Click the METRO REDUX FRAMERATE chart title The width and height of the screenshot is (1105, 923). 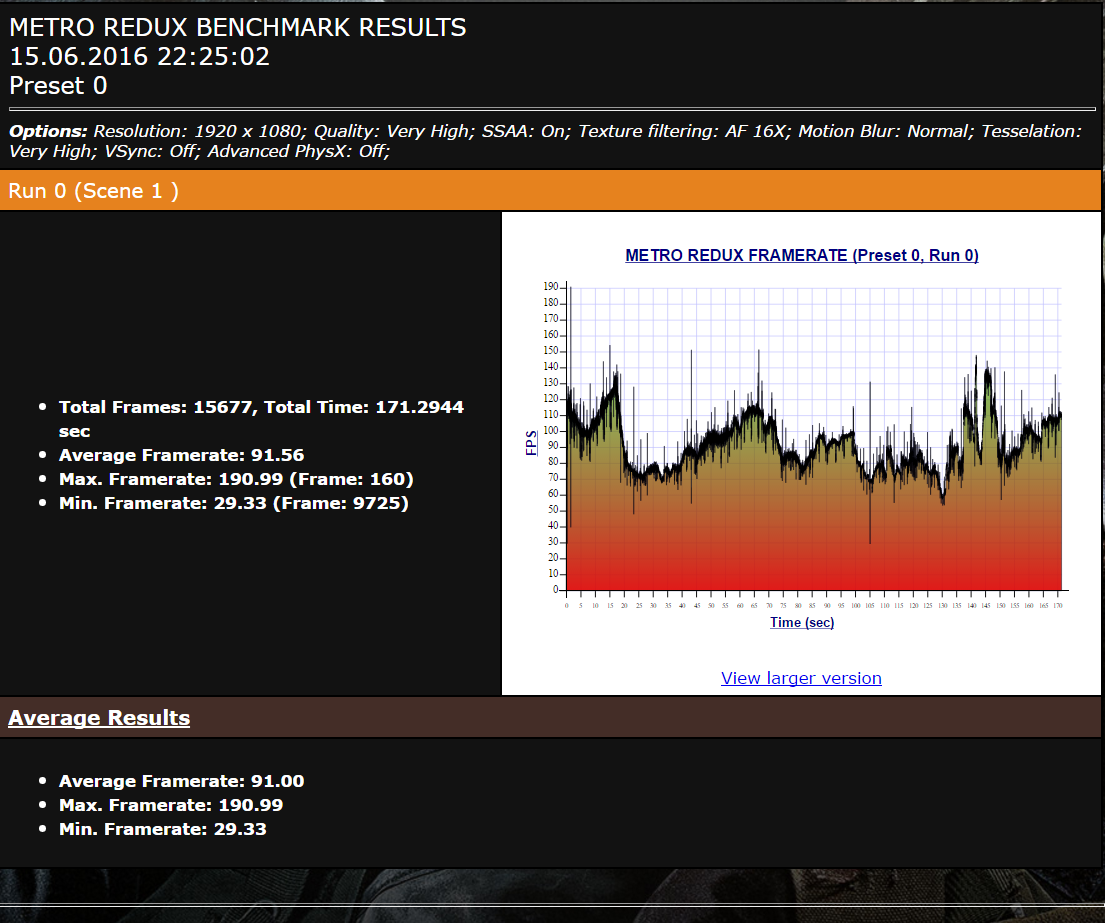pos(801,255)
